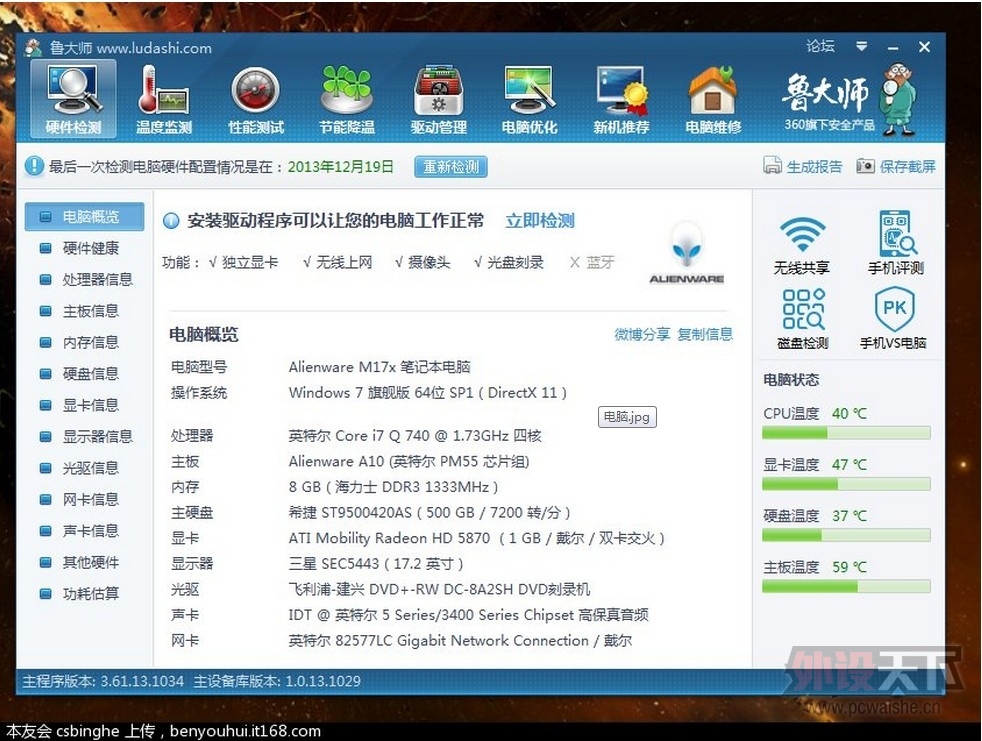This screenshot has height=741, width=982.
Task: Click the 无线共享 WiFi sharing icon
Action: point(802,236)
